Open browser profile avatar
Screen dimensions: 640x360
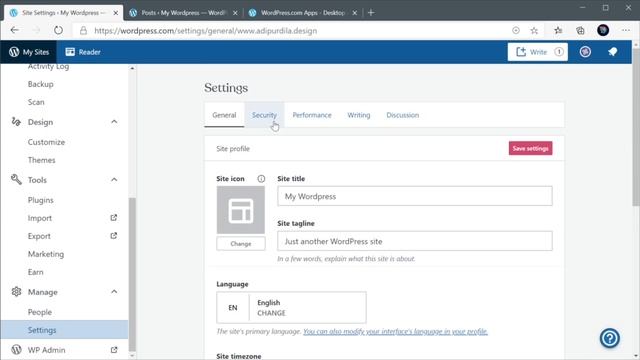click(x=603, y=30)
